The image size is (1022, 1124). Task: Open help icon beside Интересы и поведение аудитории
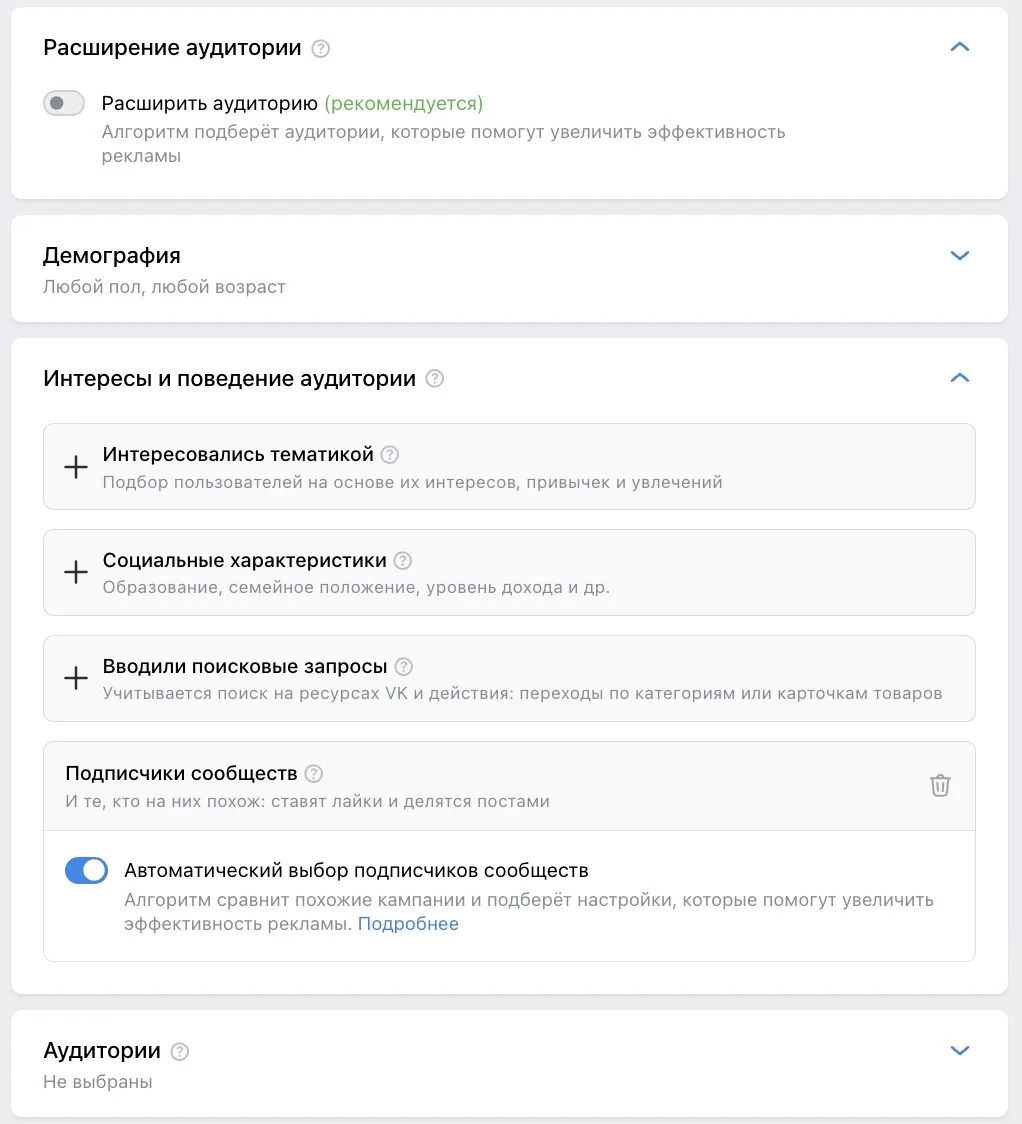[434, 378]
